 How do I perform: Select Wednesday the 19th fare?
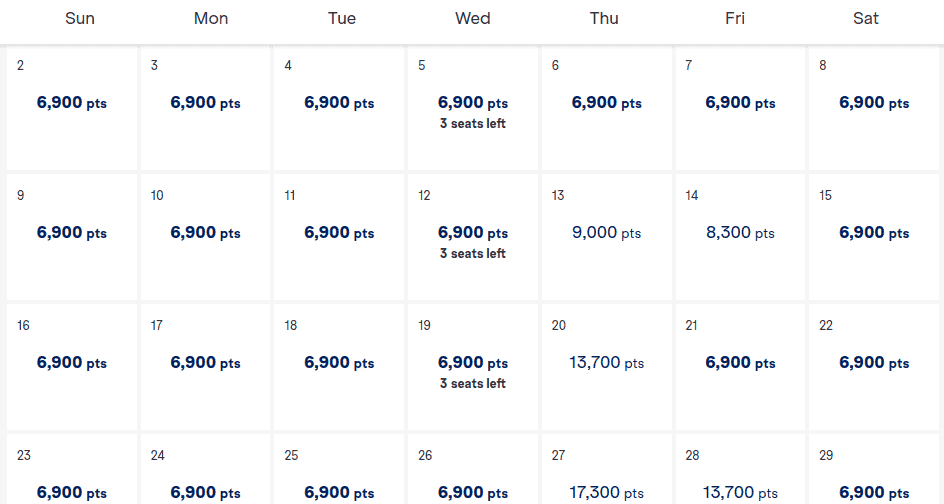click(x=472, y=368)
